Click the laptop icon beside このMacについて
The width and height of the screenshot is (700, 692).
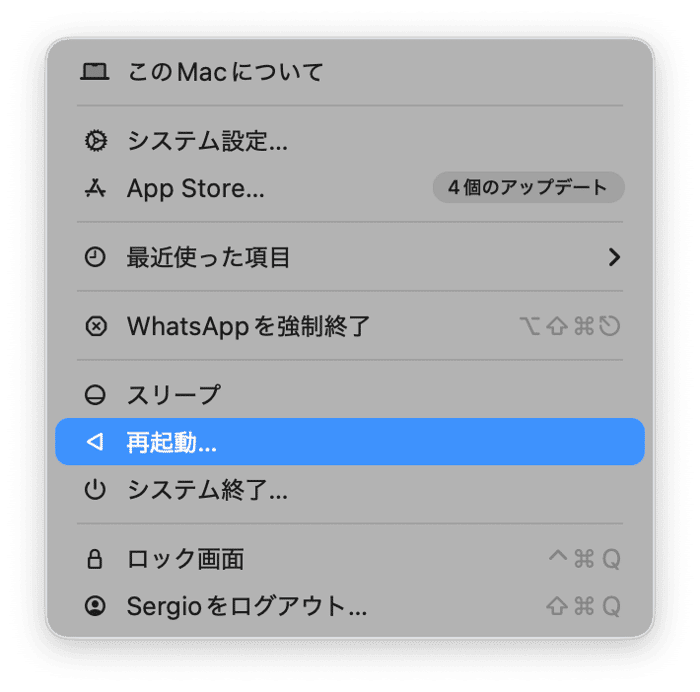[x=95, y=72]
